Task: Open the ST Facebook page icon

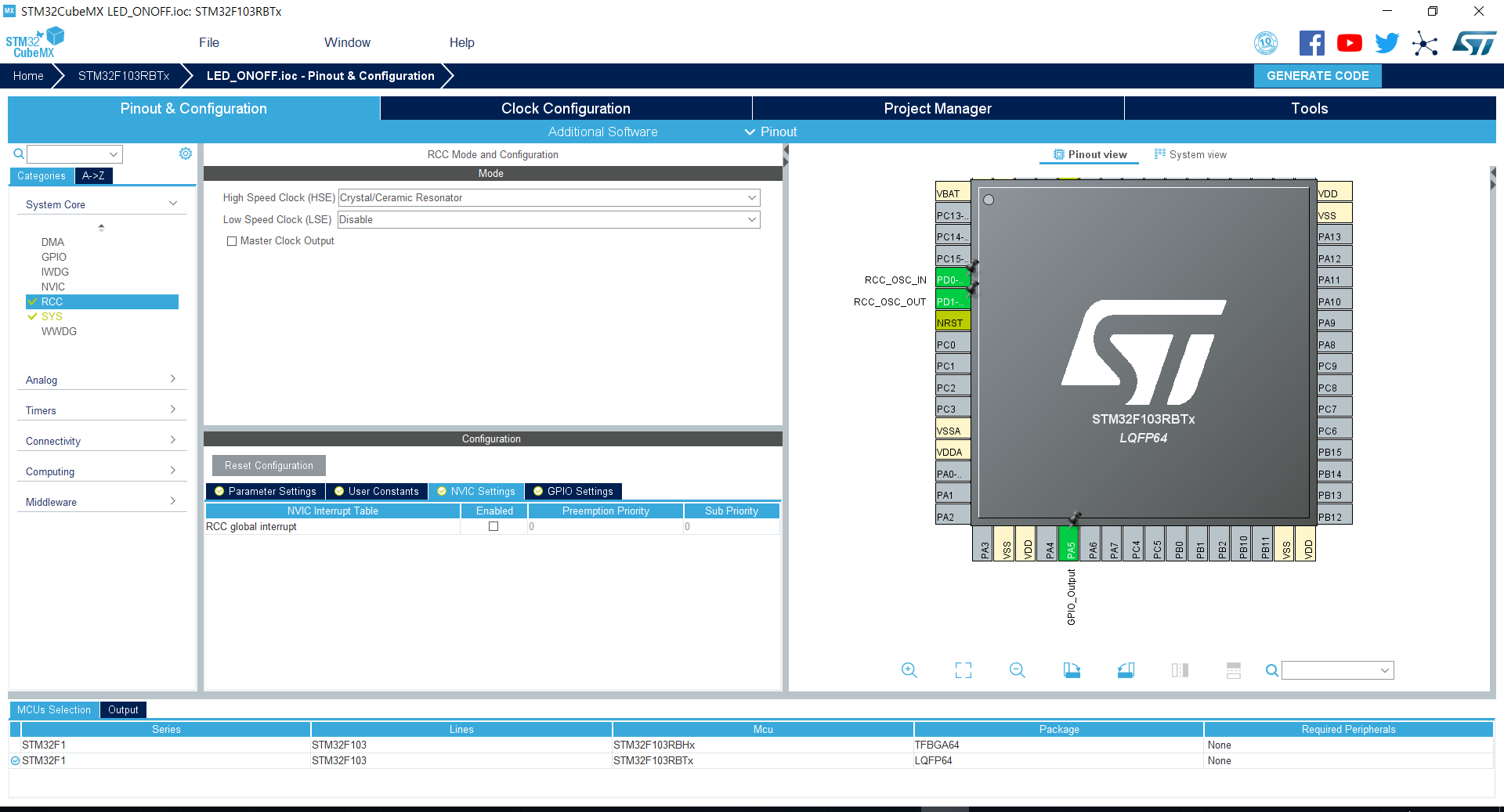Action: 1311,43
